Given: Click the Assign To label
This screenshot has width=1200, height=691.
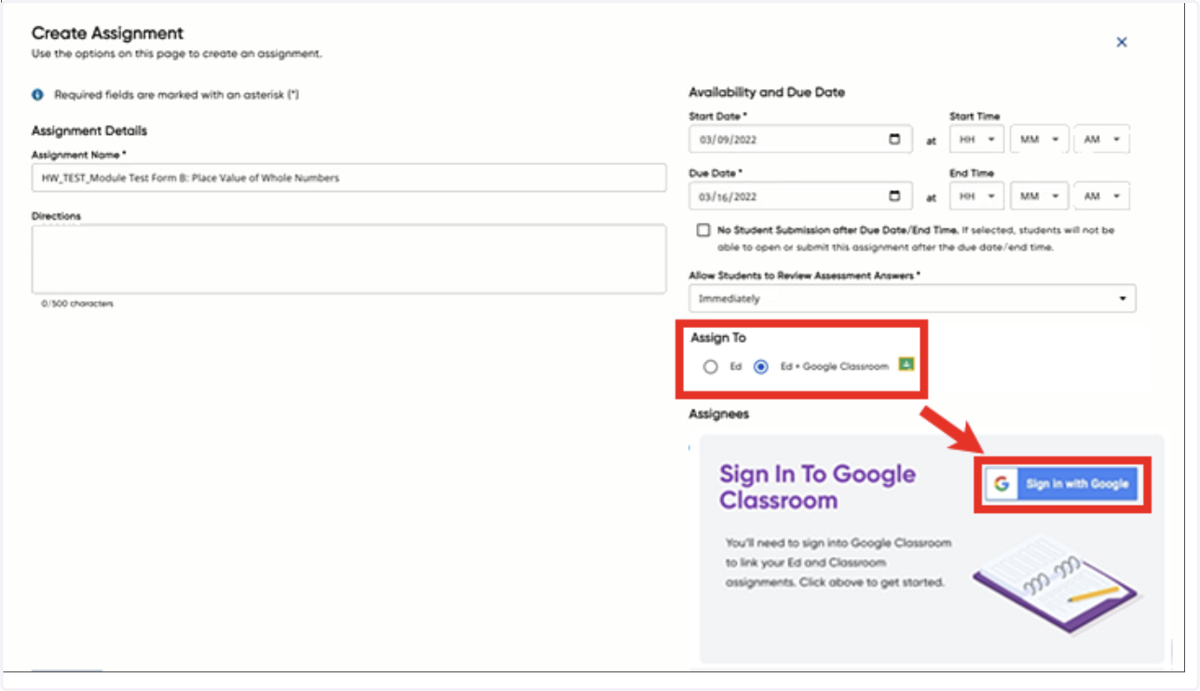Looking at the screenshot, I should 718,338.
